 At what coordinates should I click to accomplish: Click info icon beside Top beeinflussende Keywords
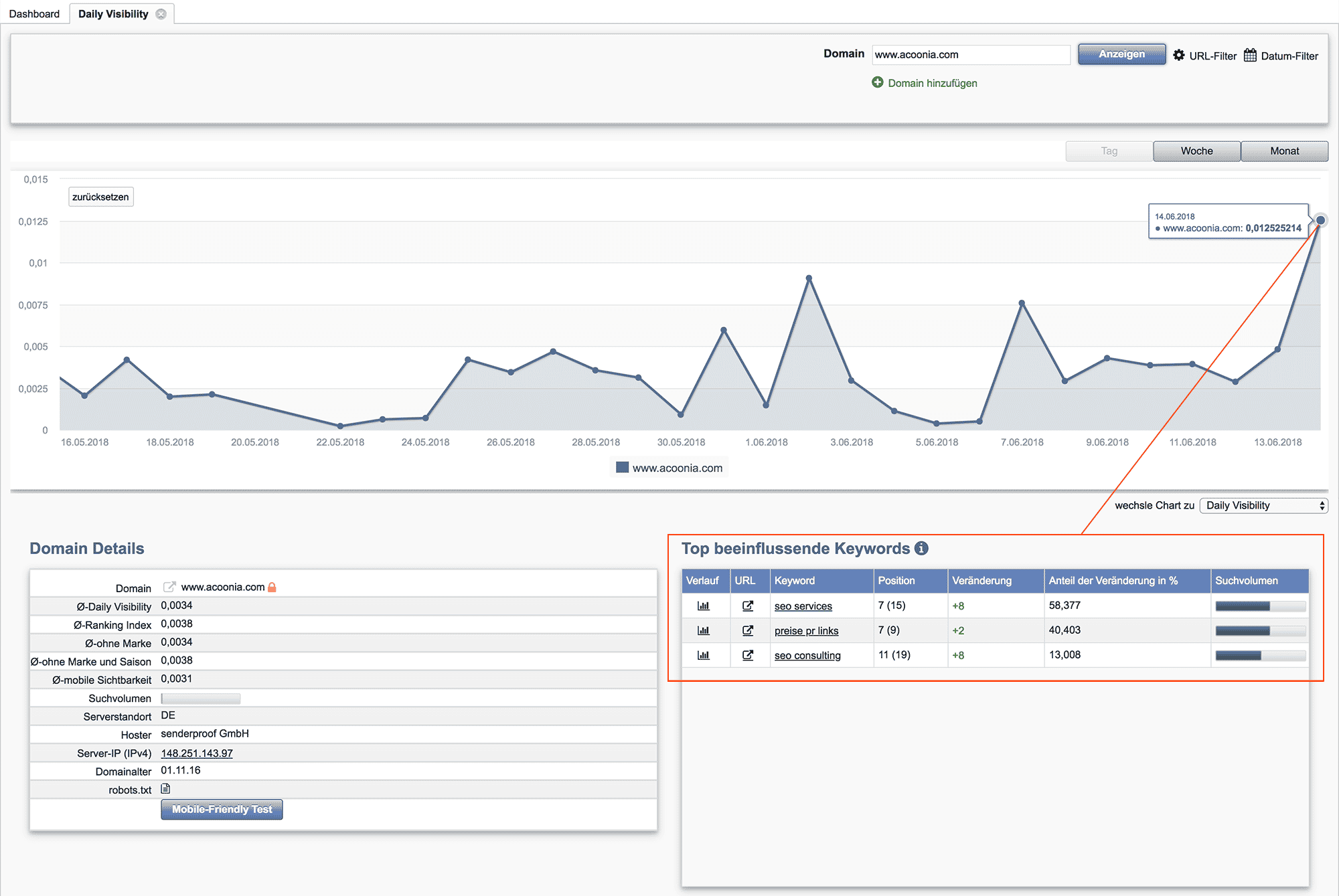pyautogui.click(x=921, y=549)
